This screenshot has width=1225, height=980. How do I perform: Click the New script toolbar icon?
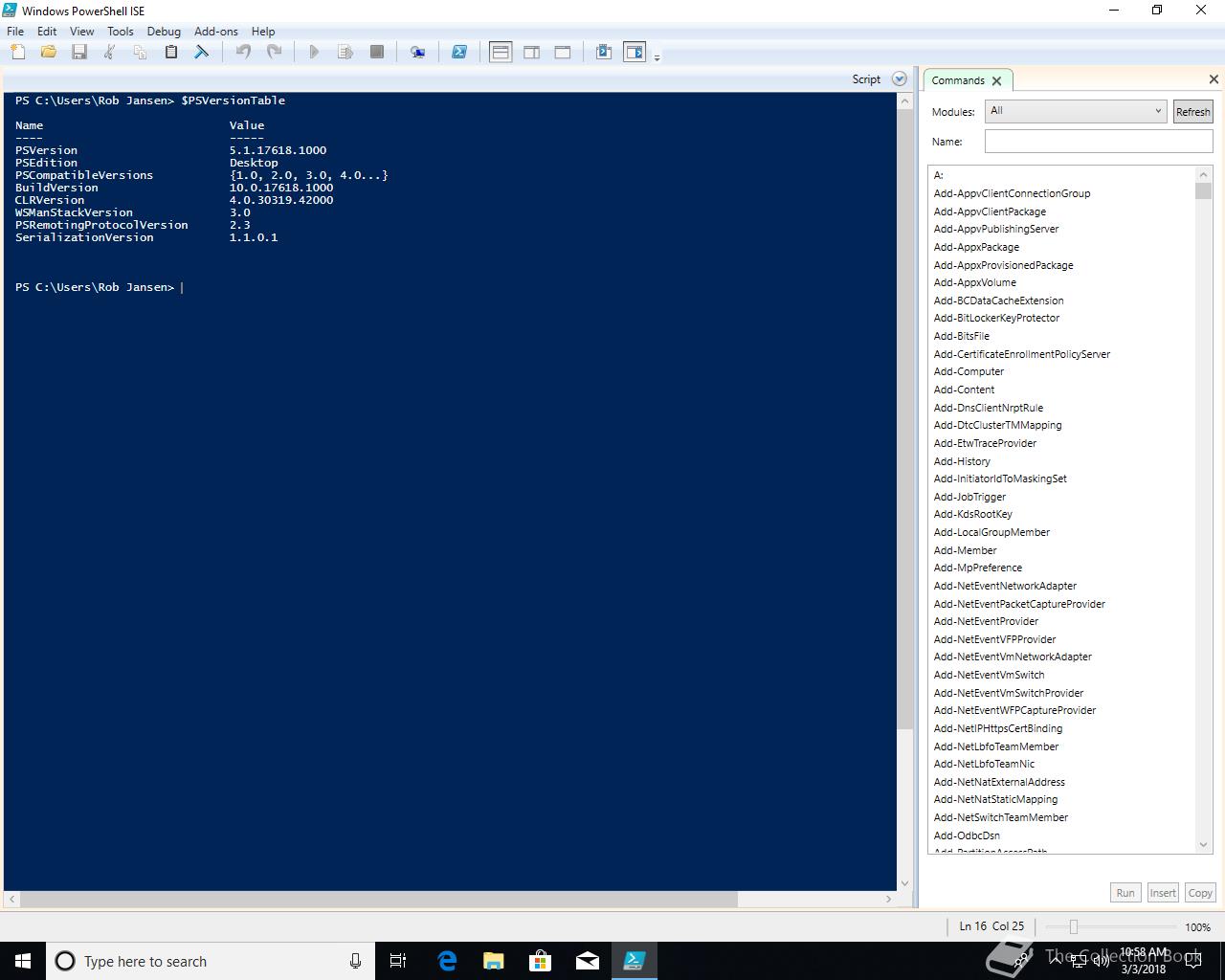(18, 52)
